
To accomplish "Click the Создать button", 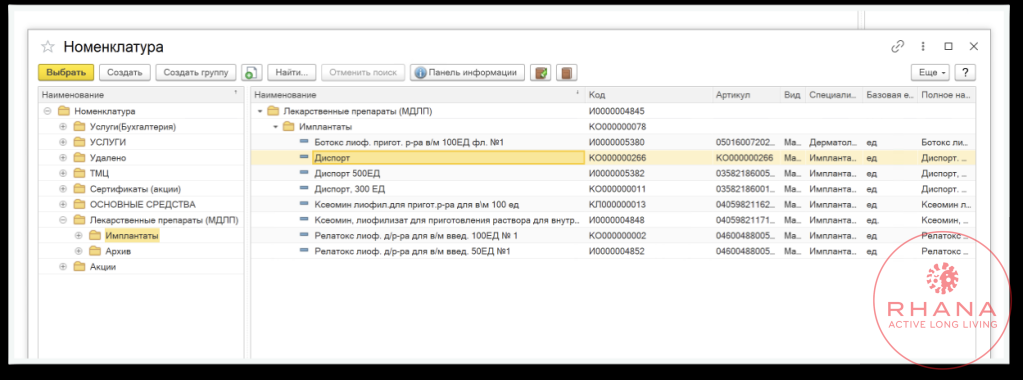I will tap(125, 72).
